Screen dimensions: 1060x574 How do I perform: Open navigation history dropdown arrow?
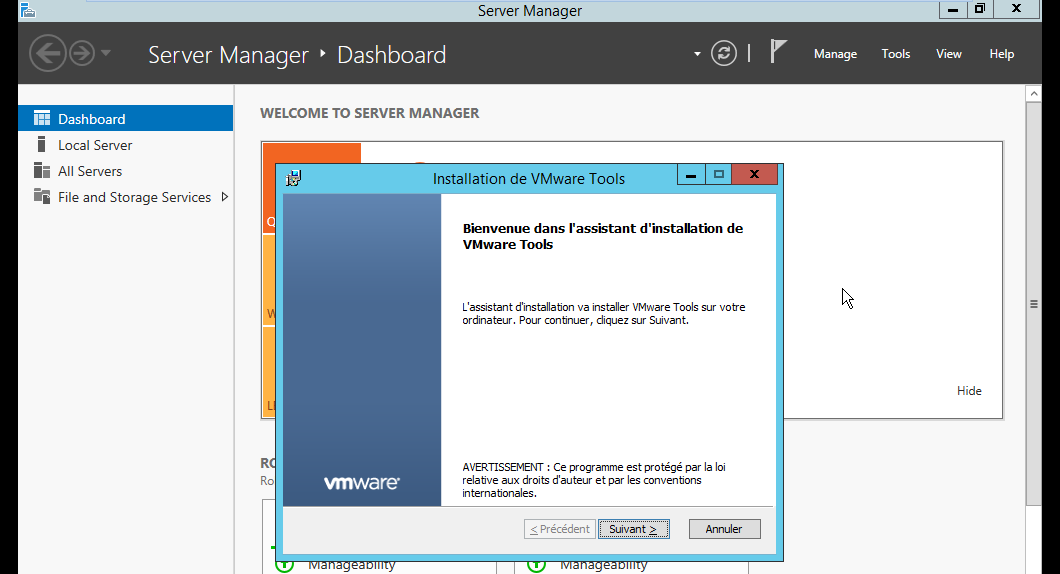105,53
